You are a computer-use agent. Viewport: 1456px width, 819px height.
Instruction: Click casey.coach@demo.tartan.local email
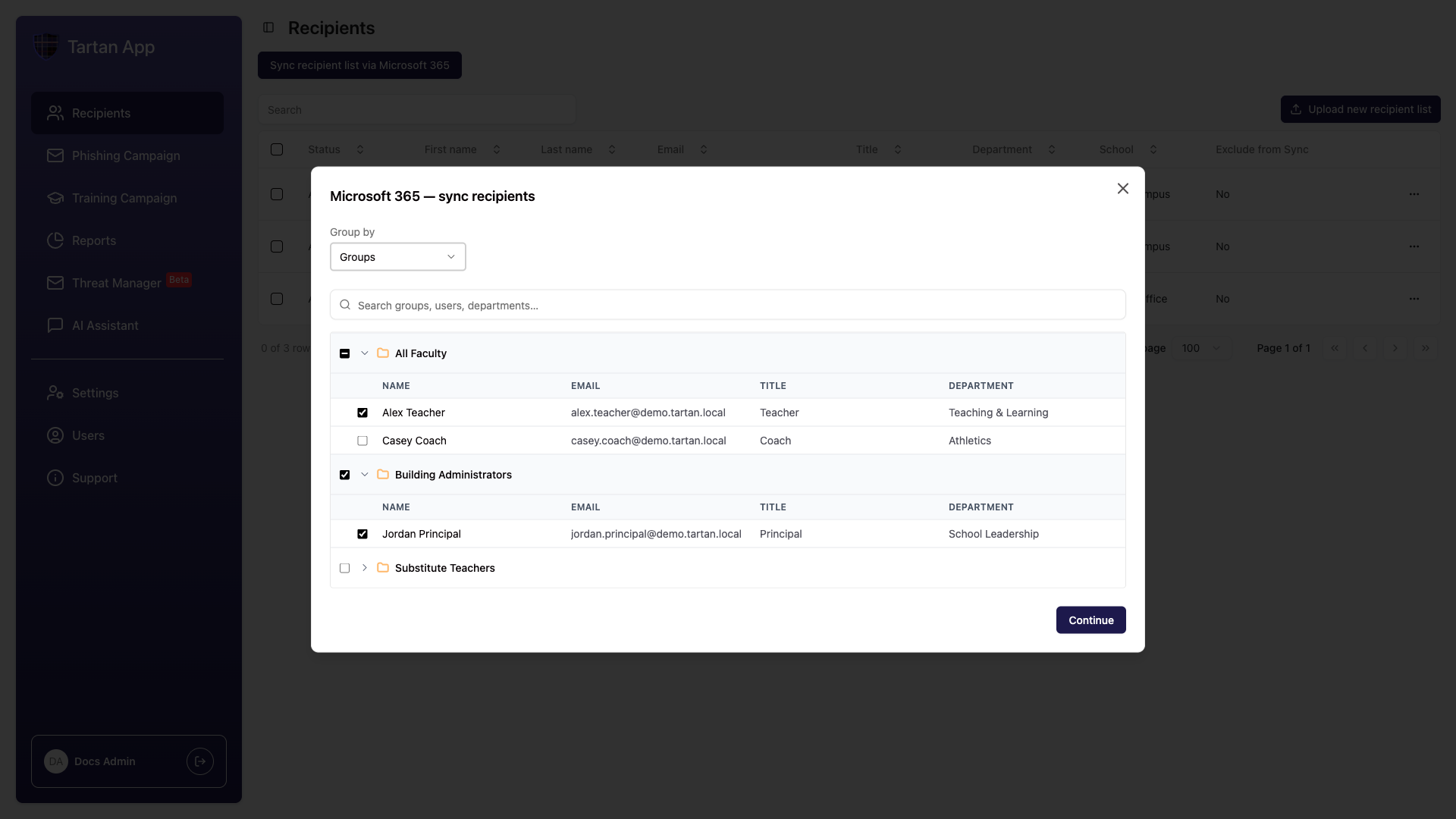pyautogui.click(x=648, y=441)
